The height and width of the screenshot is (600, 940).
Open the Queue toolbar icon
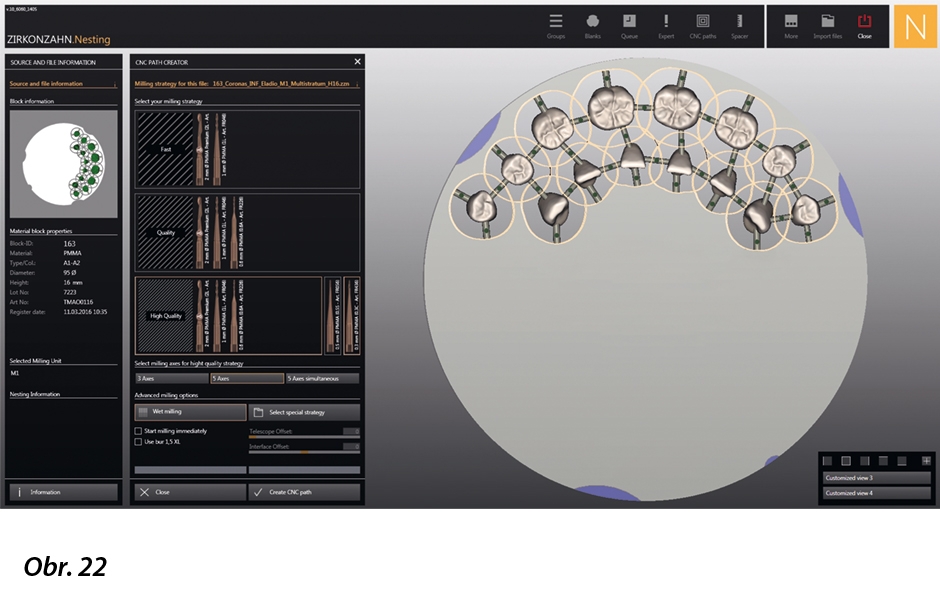coord(629,26)
